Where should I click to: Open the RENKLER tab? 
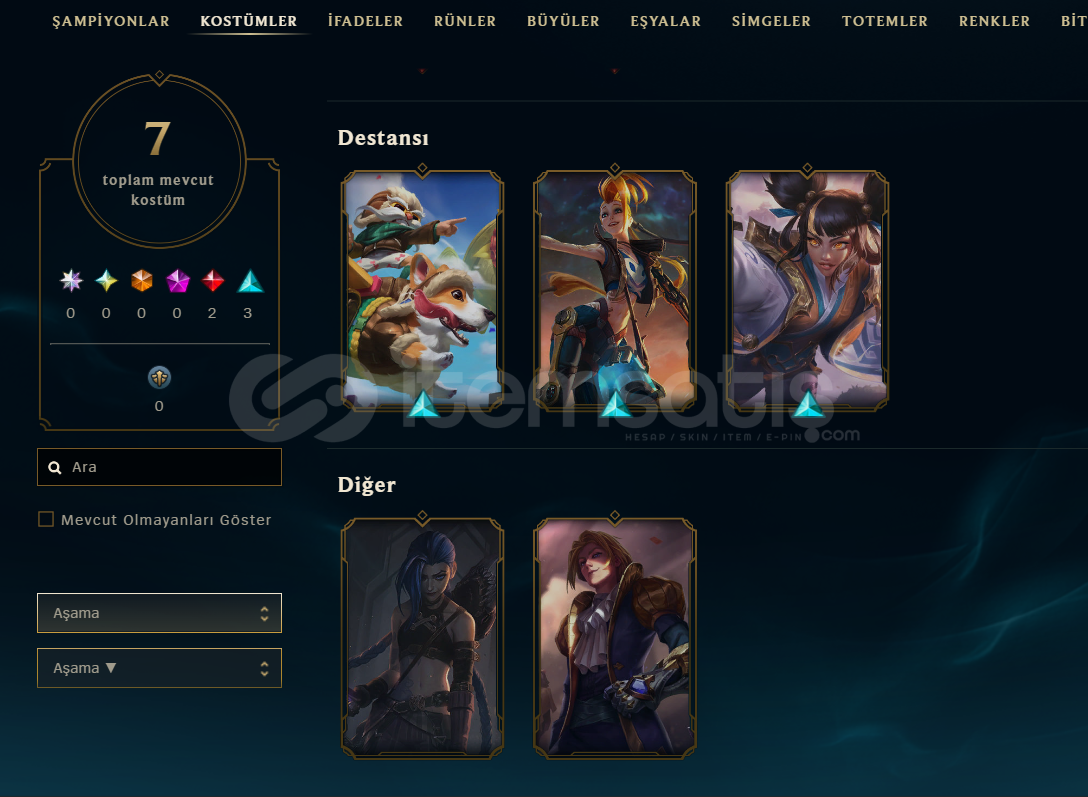994,22
